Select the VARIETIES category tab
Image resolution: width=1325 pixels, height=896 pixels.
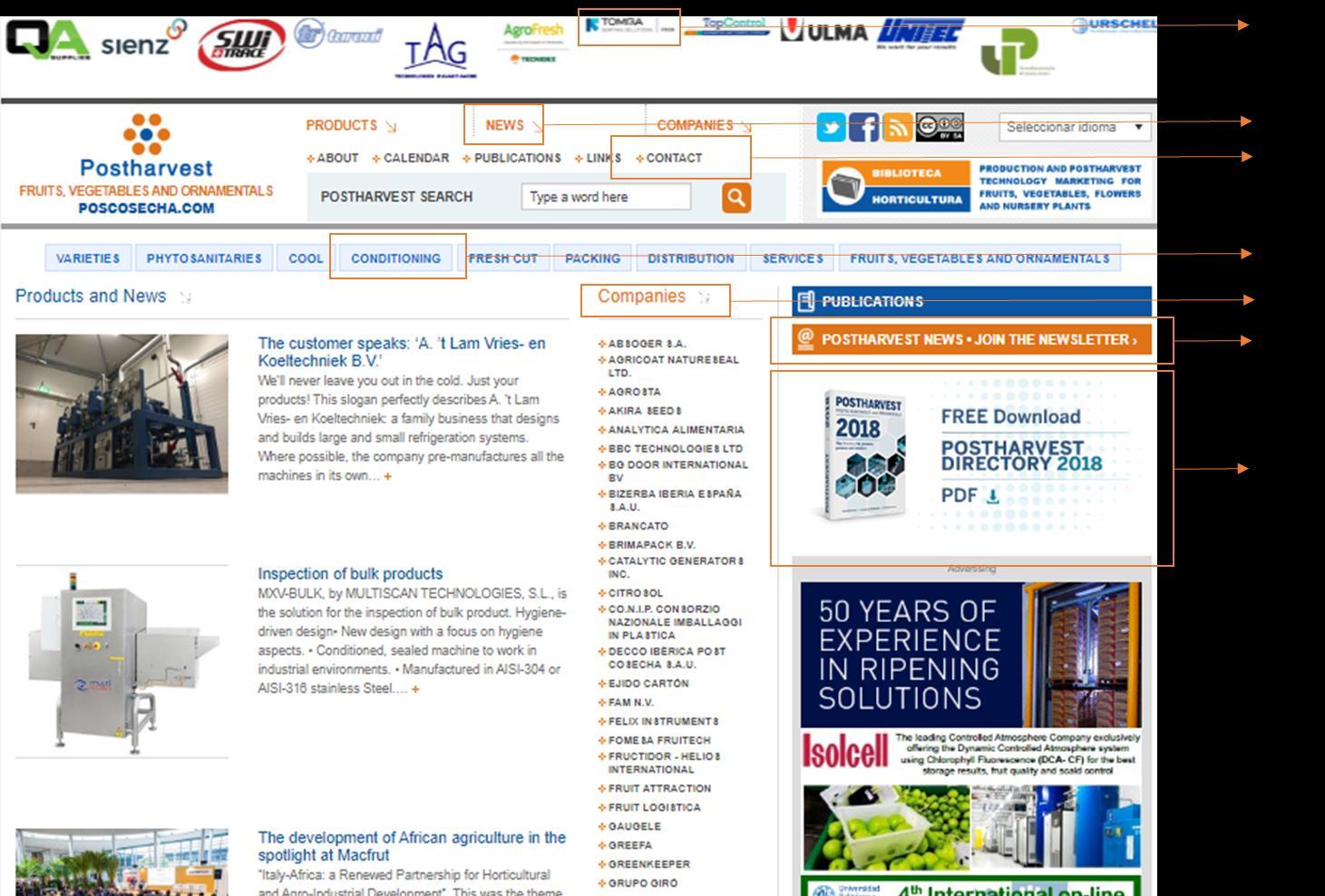pos(88,258)
